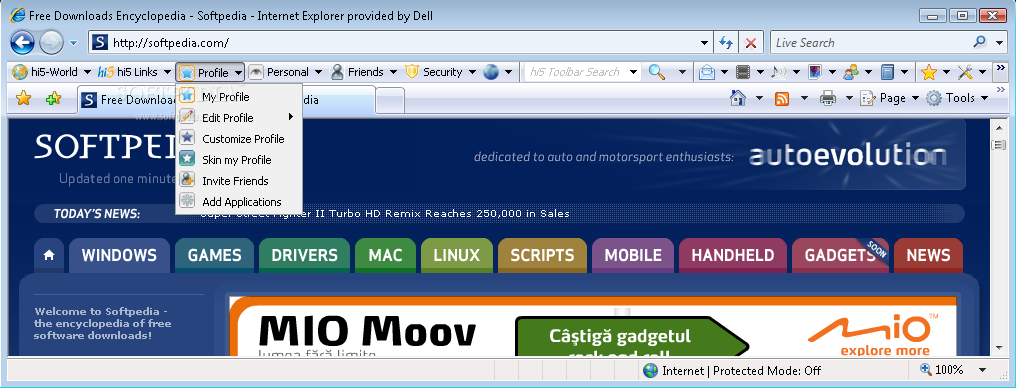1016x388 pixels.
Task: Click the Home page icon
Action: click(x=738, y=98)
